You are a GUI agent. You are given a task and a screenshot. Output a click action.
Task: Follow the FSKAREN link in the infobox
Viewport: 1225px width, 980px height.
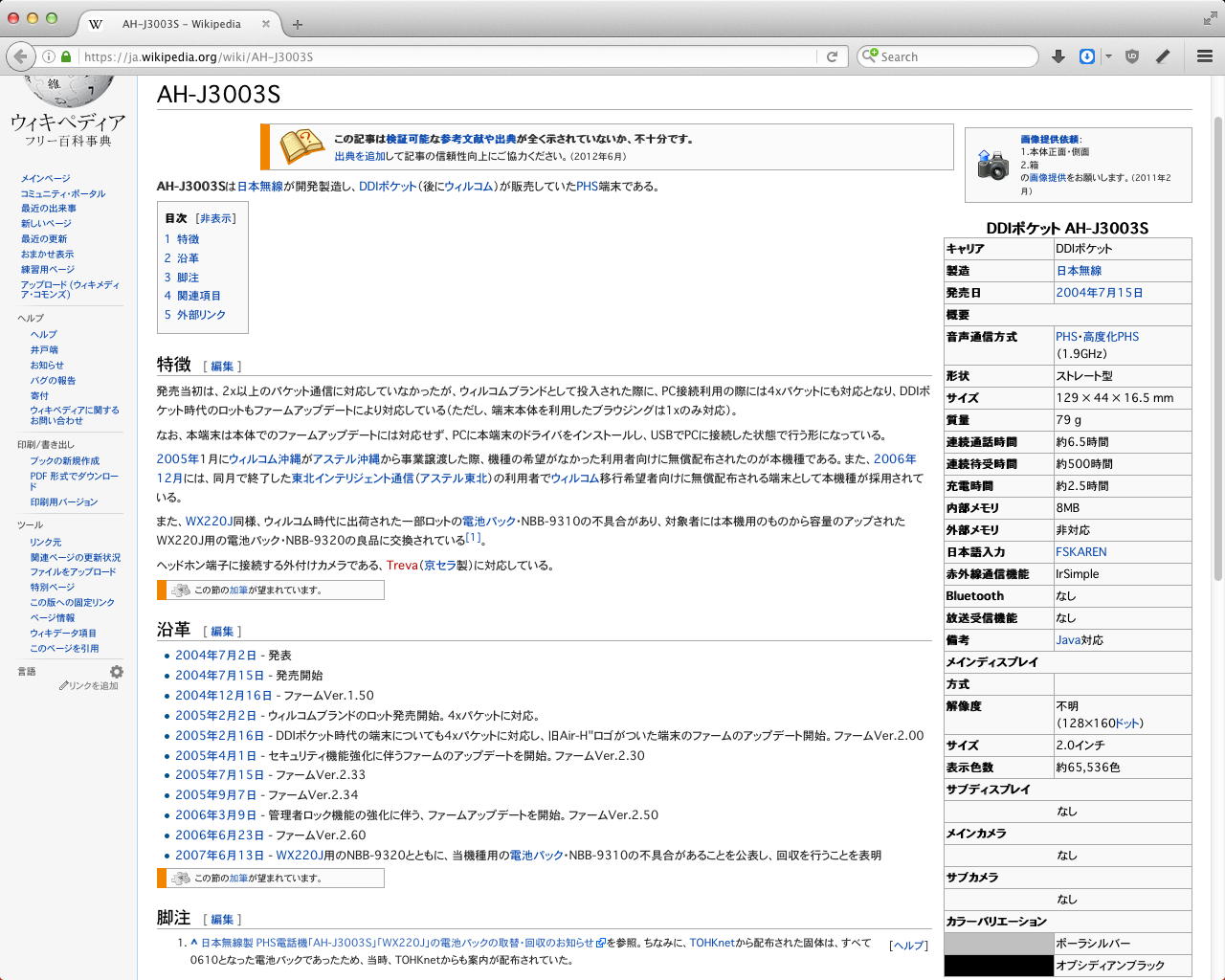click(x=1081, y=552)
